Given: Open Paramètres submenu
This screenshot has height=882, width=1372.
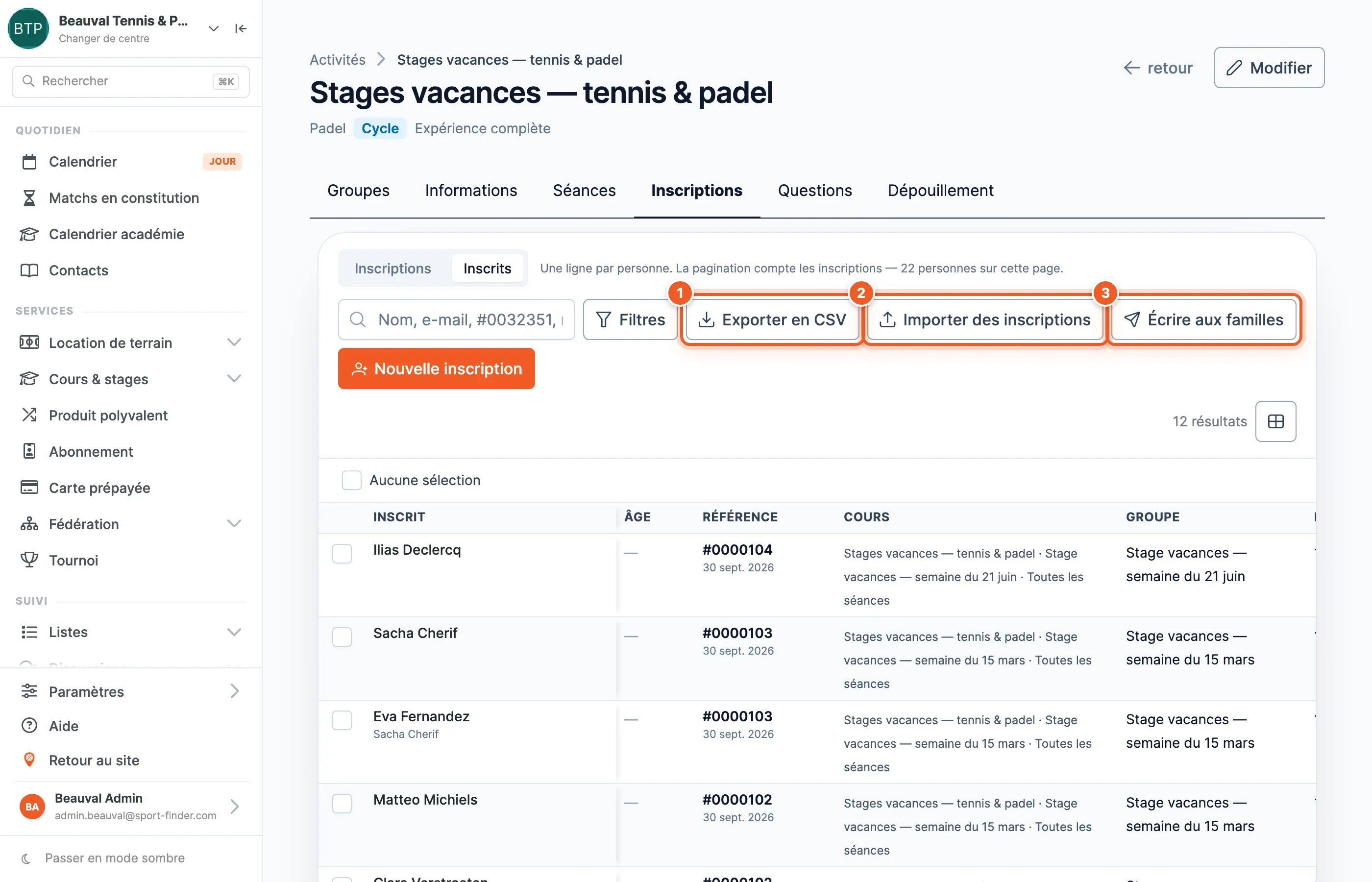Looking at the screenshot, I should pyautogui.click(x=130, y=691).
